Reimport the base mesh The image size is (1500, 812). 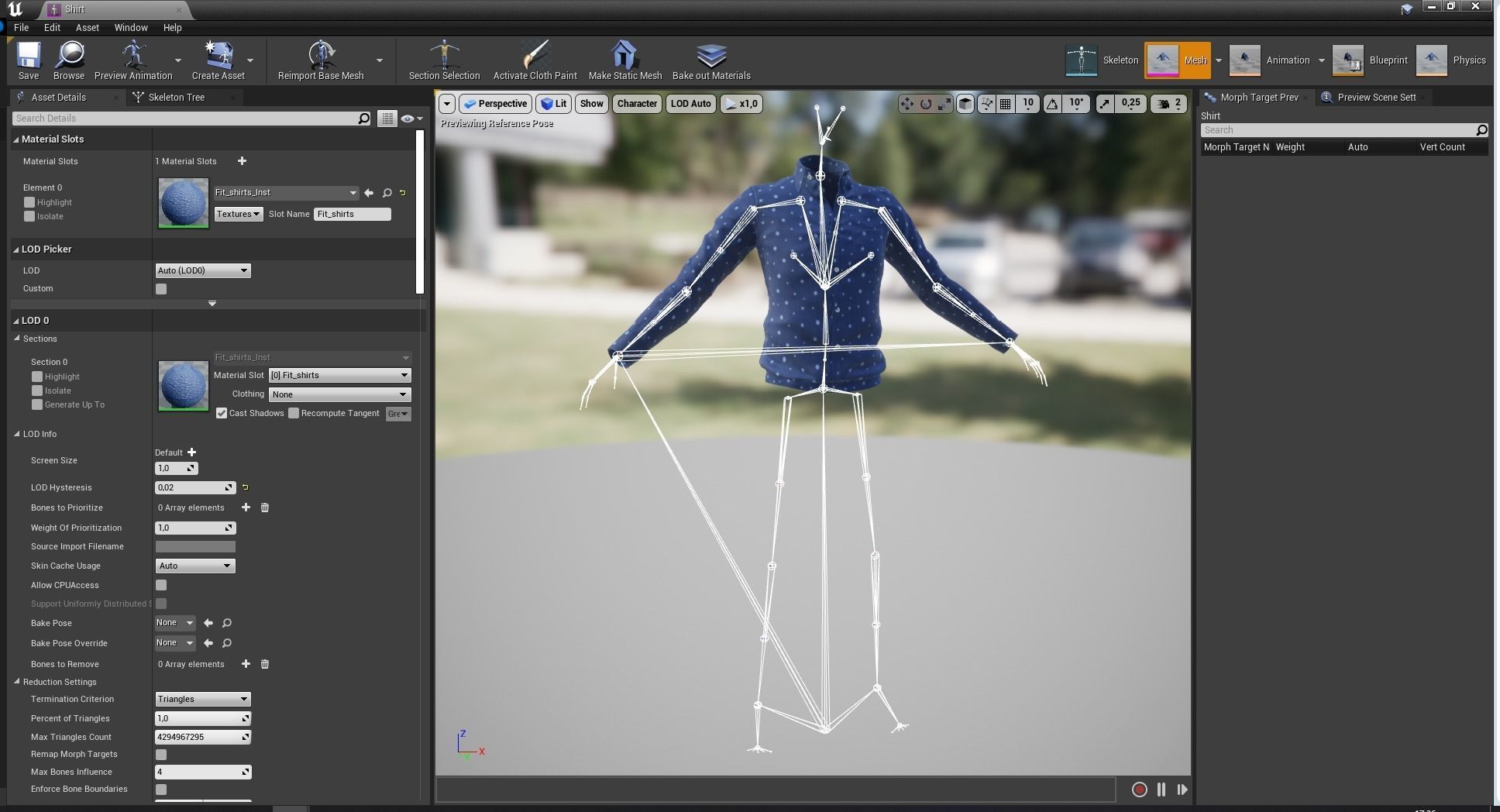(x=321, y=60)
